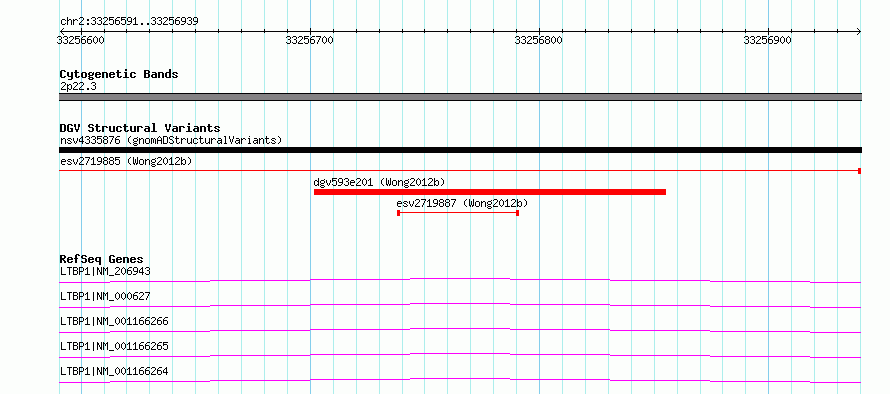Select the nsv4335876 (gnomADStructuralVariants) label
This screenshot has width=890, height=394.
point(171,140)
